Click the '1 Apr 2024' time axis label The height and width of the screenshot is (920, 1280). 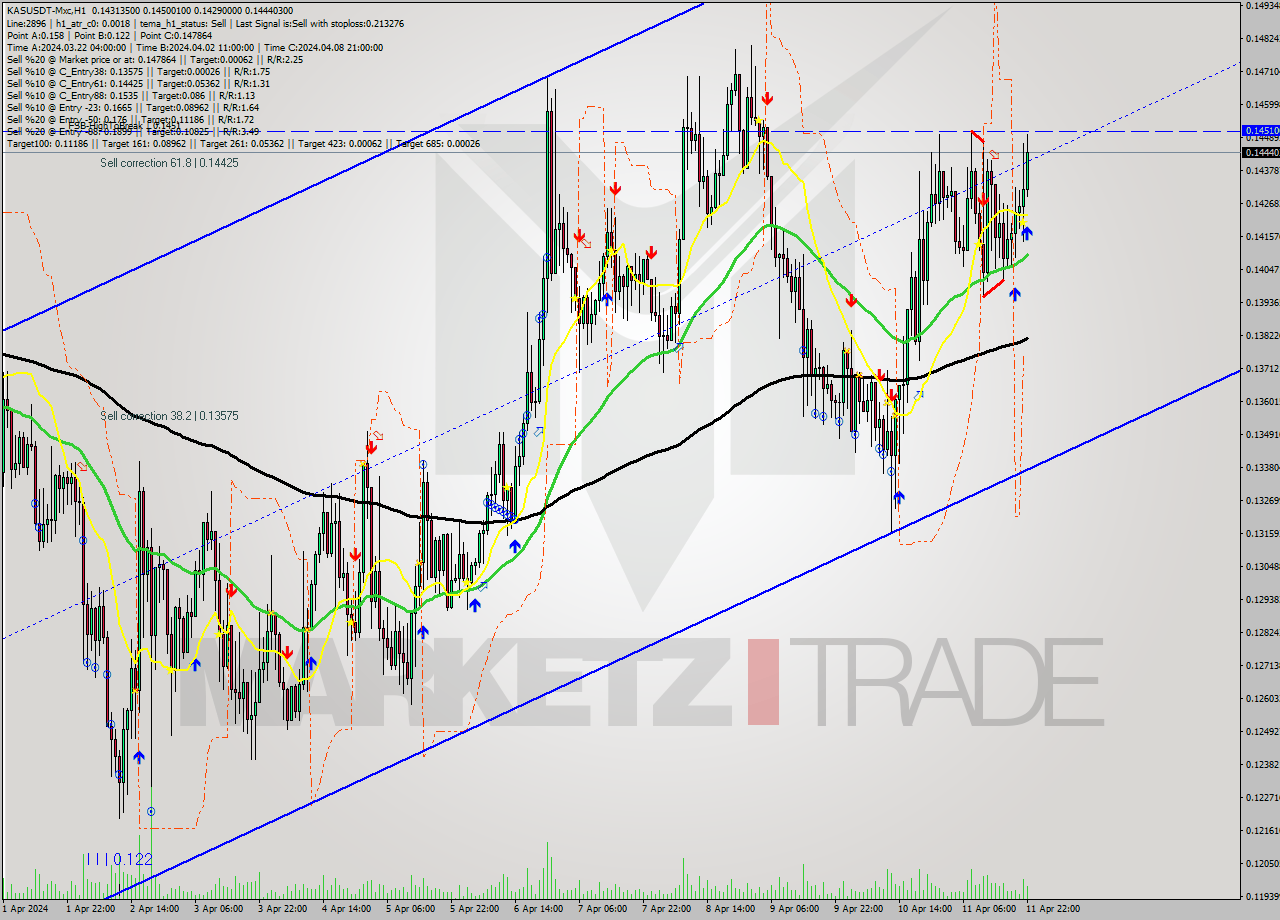click(24, 909)
